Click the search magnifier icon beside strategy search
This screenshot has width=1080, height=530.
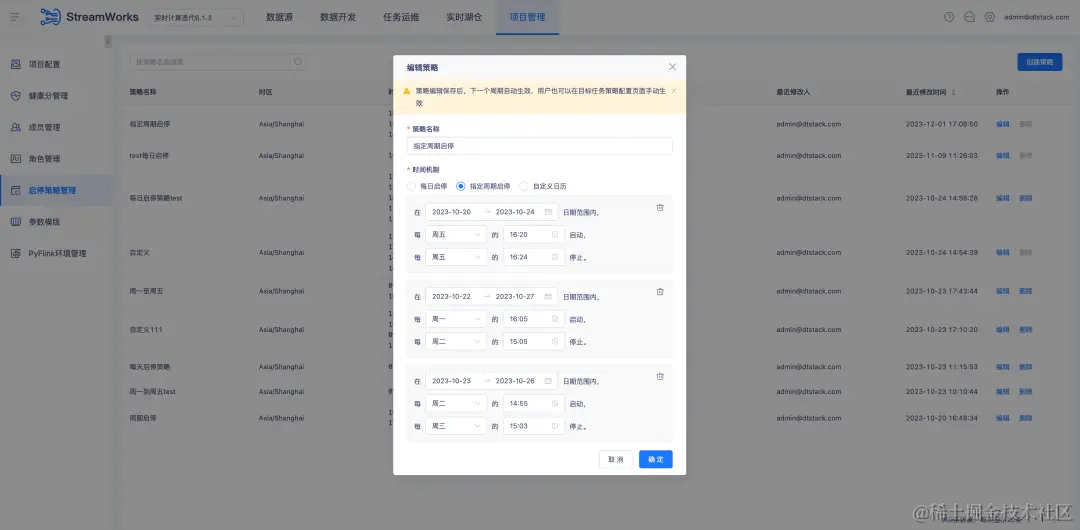[298, 62]
